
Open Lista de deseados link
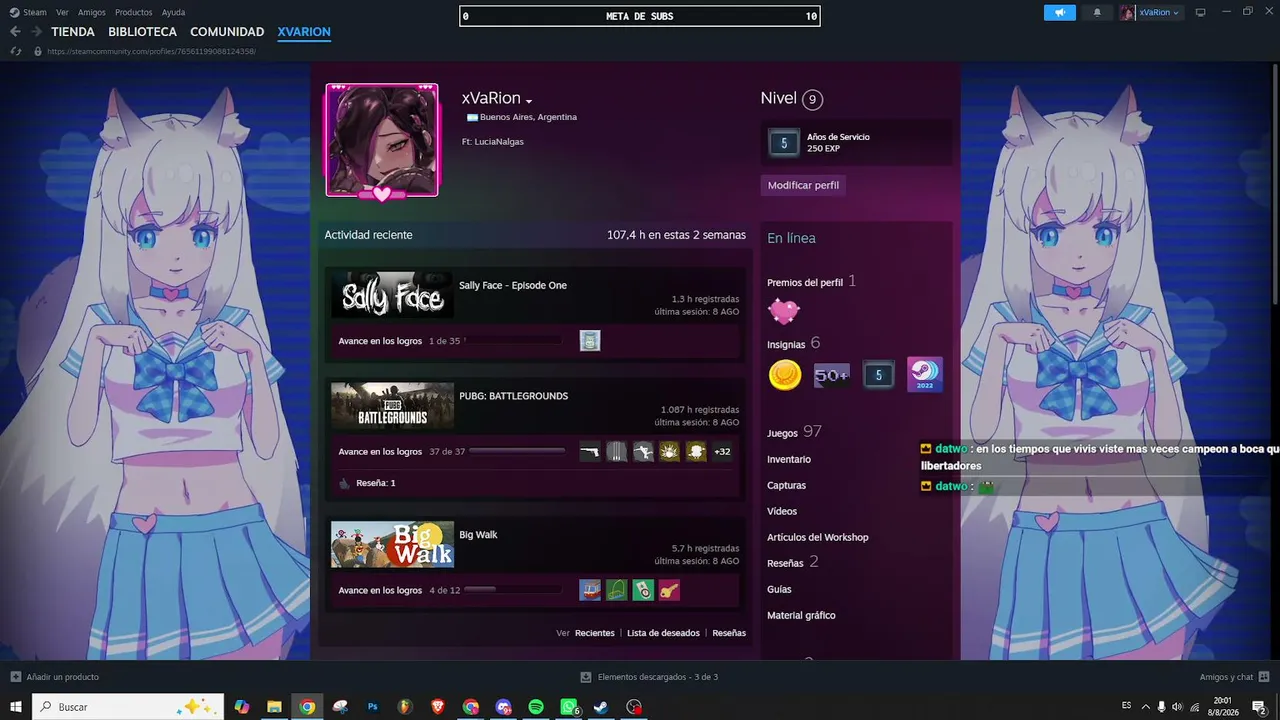pos(663,633)
